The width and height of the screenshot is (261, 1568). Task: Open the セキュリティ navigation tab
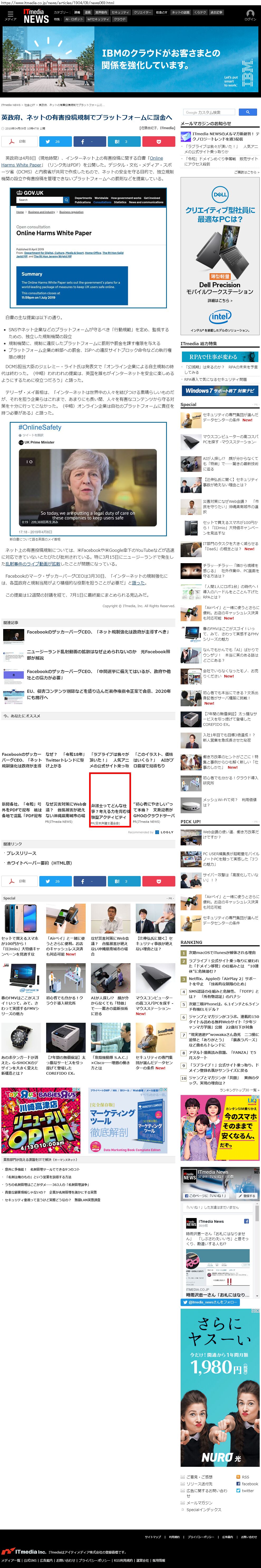(x=120, y=12)
